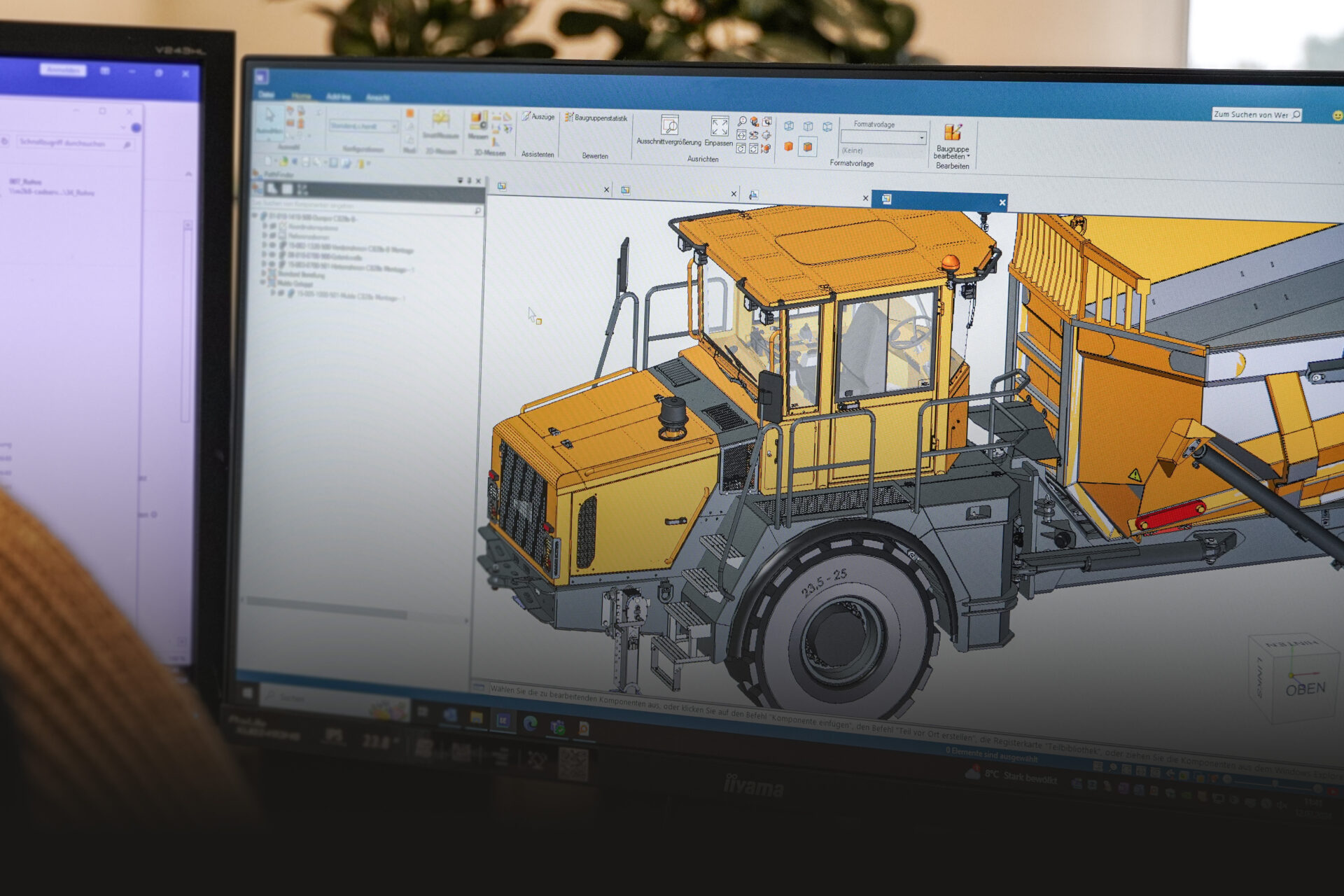The image size is (1344, 896).
Task: Open the Ausschnittvergrößerung zoom tool
Action: [x=668, y=130]
